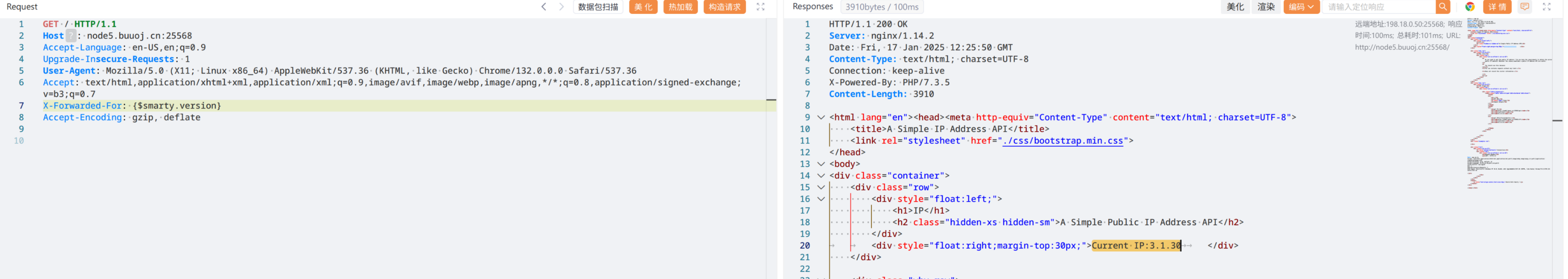Open the 编码 encoding dropdown
This screenshot has height=279, width=1568.
point(1301,7)
